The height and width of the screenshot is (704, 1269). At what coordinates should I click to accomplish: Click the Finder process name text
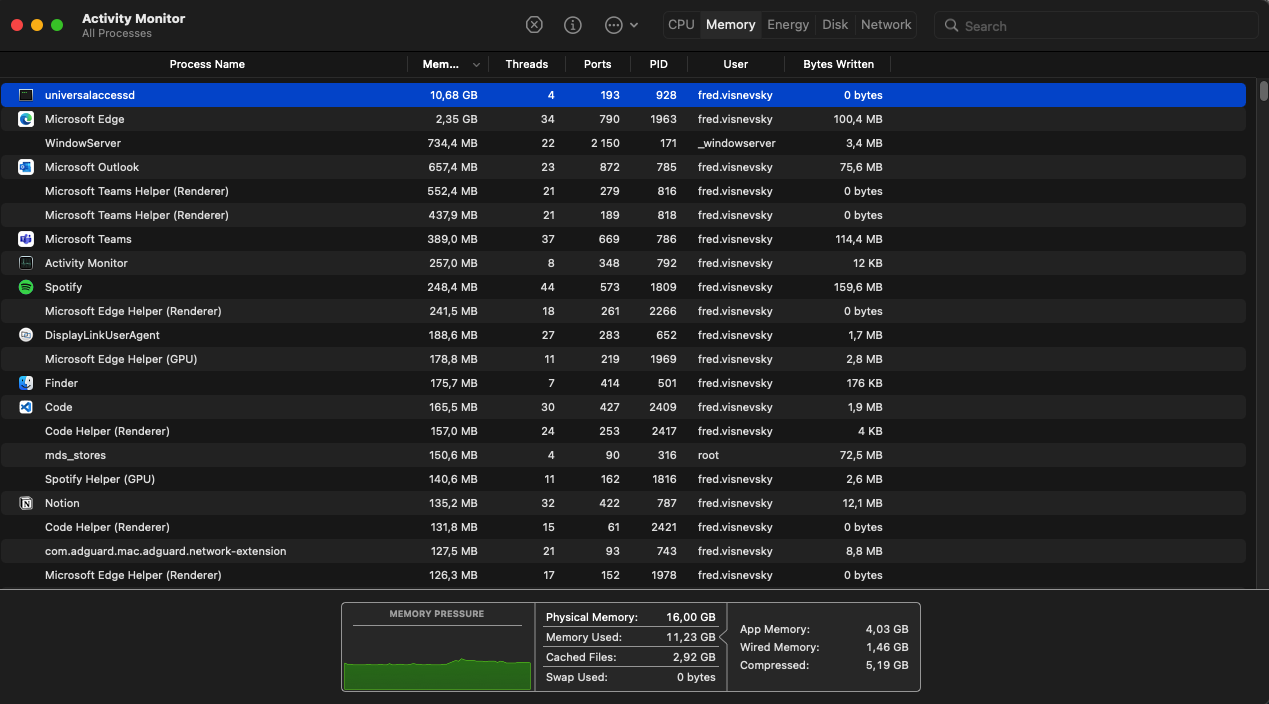point(61,383)
